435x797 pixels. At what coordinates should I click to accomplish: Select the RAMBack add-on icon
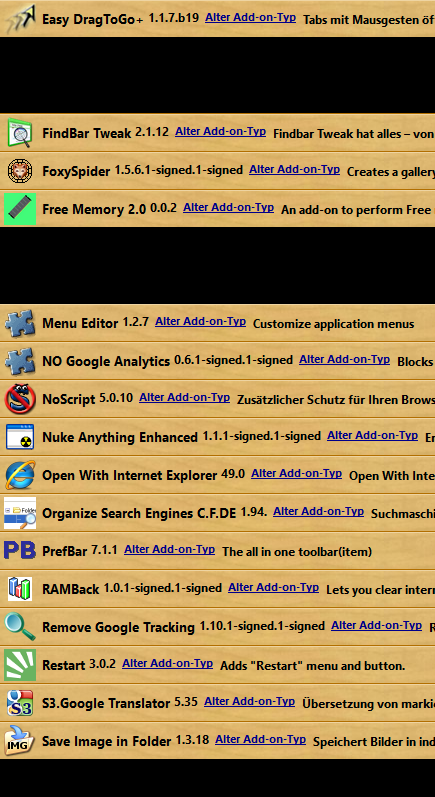[x=20, y=589]
